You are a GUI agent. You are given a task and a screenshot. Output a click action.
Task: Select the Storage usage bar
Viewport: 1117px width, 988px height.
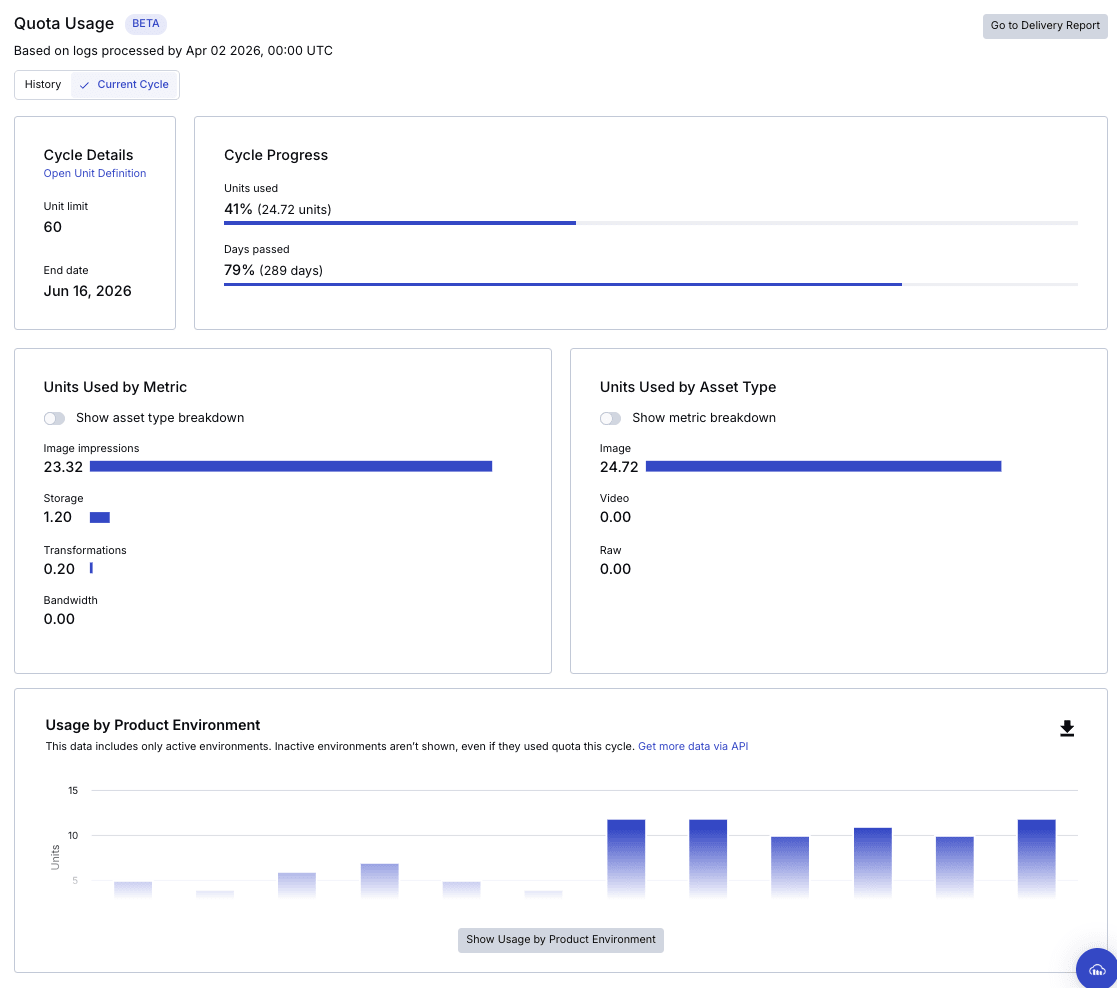[x=100, y=517]
